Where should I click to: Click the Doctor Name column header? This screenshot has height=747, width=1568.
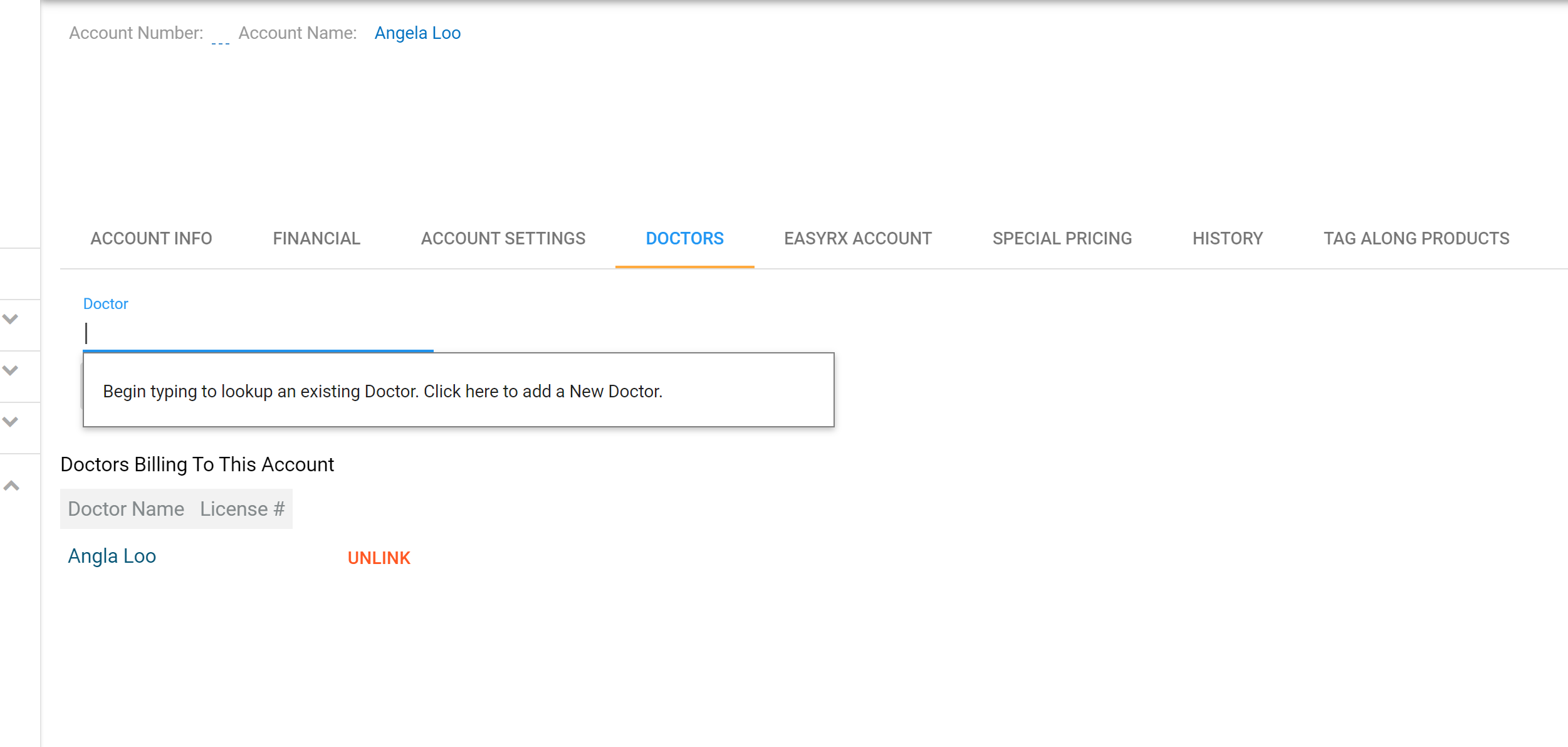126,509
